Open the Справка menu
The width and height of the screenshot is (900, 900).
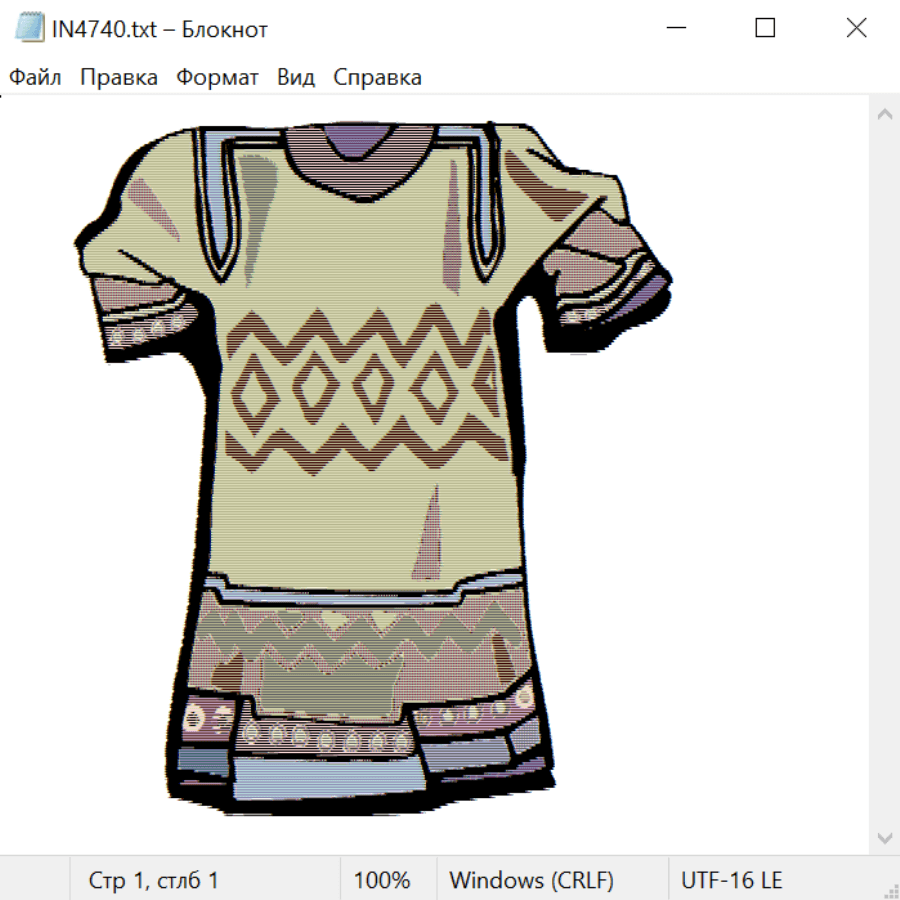click(x=377, y=77)
